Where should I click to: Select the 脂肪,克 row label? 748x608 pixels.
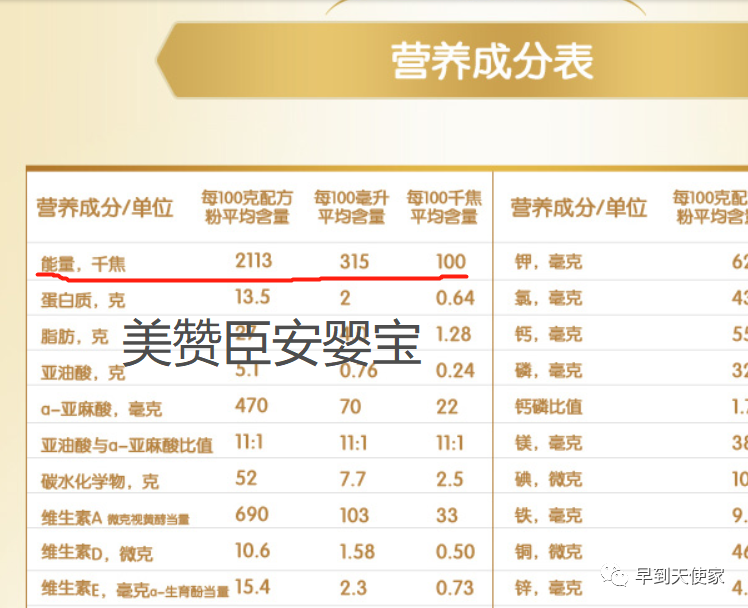click(x=74, y=337)
